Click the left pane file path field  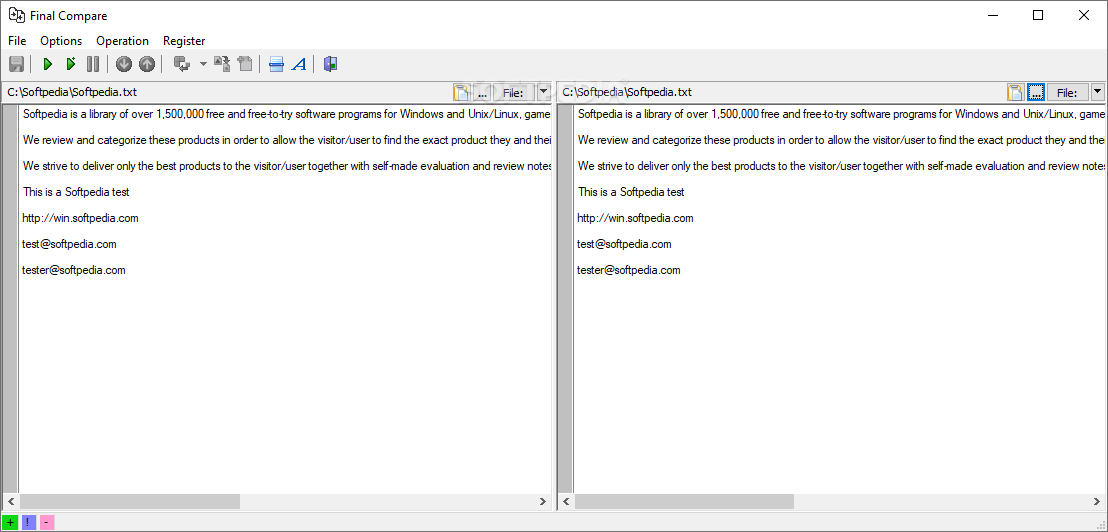coord(228,92)
